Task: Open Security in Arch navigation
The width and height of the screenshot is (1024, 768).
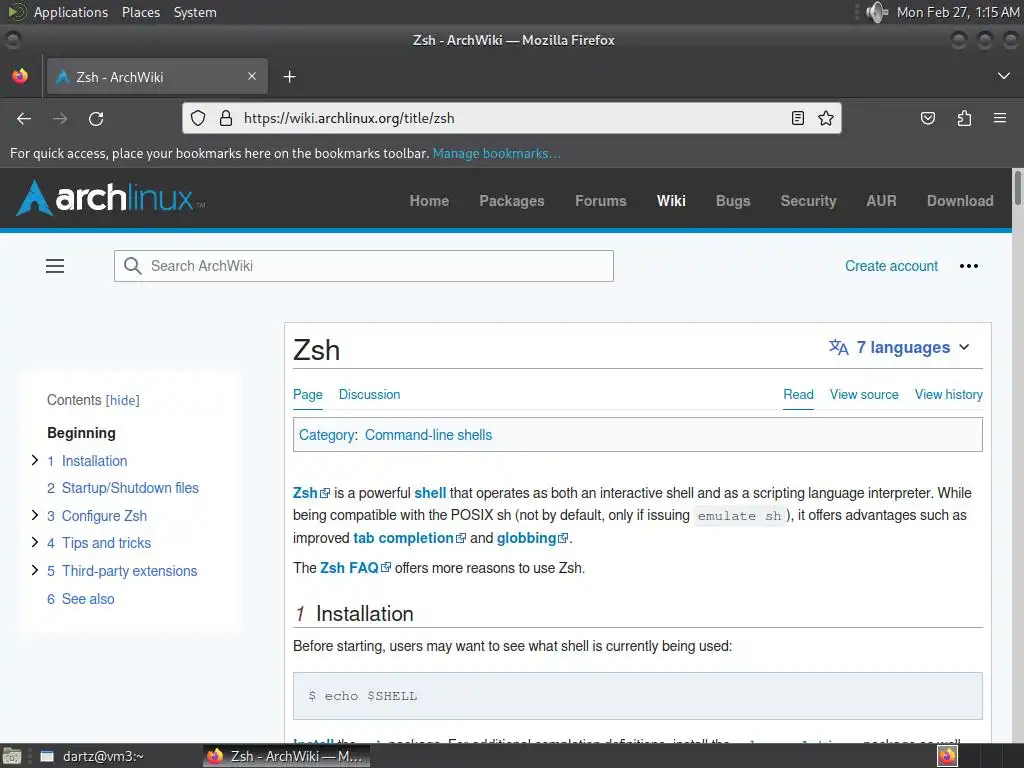Action: [x=808, y=200]
